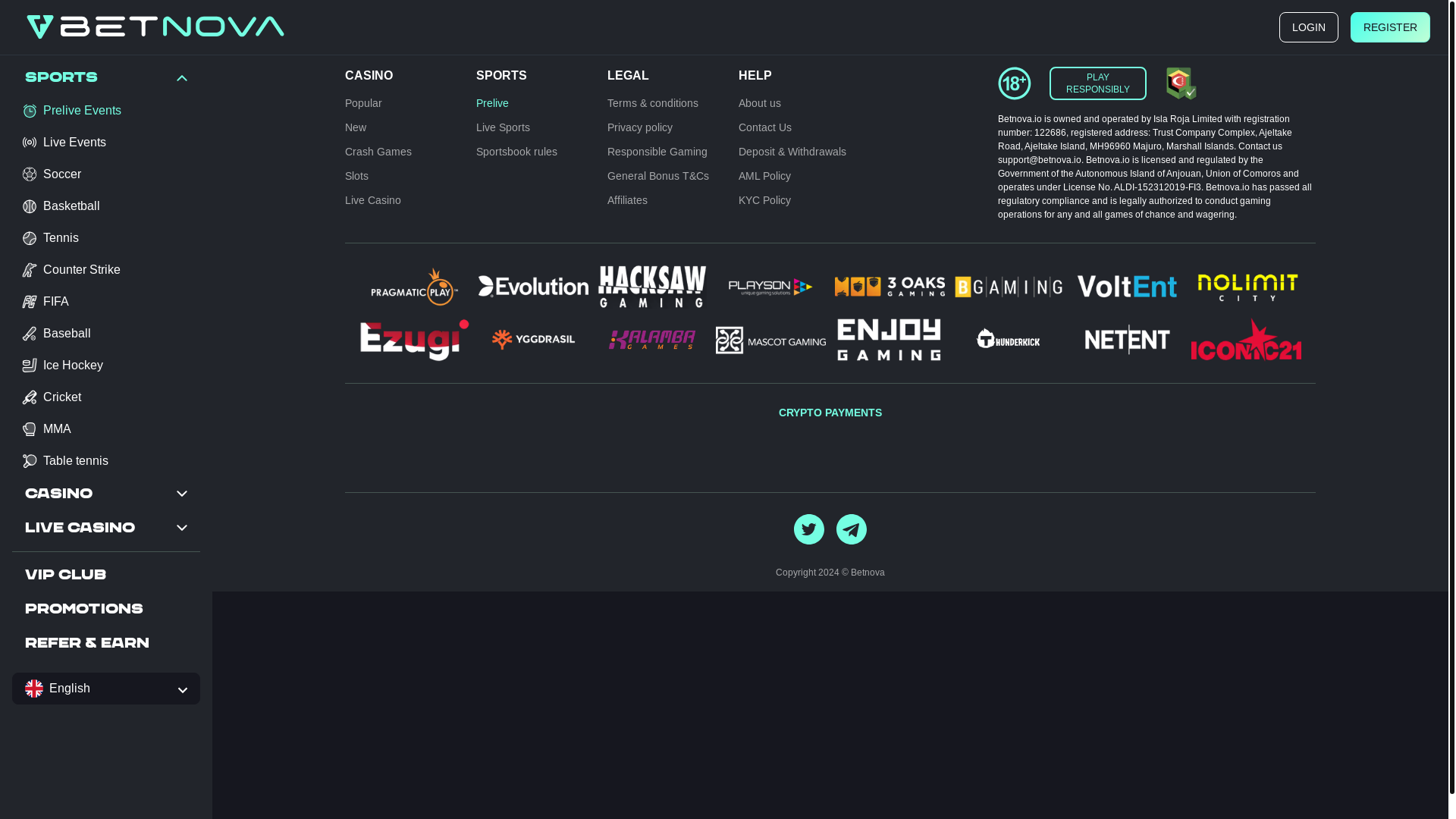This screenshot has width=1456, height=819.
Task: Click the Anjouan license badge icon
Action: 1181,83
